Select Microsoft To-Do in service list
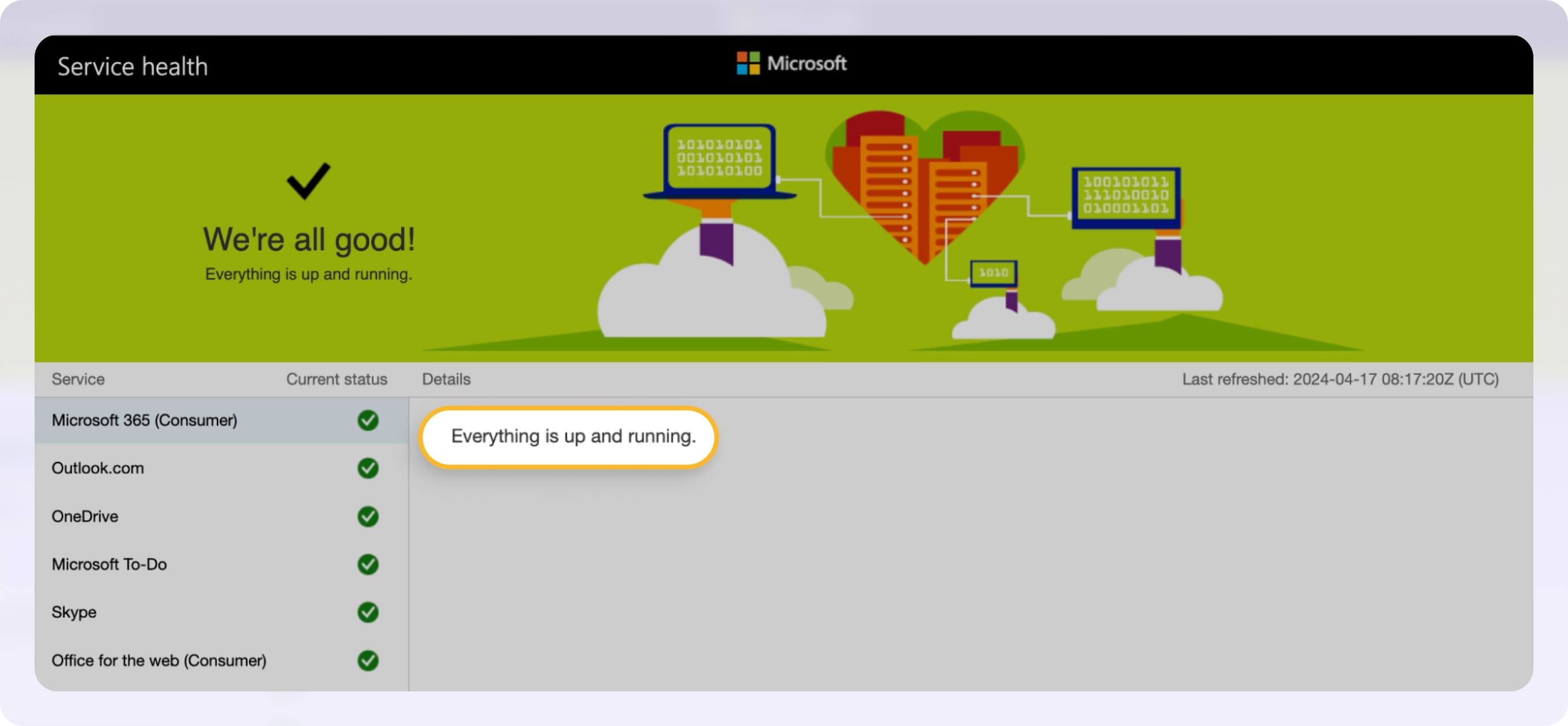Image resolution: width=1568 pixels, height=726 pixels. coord(110,564)
